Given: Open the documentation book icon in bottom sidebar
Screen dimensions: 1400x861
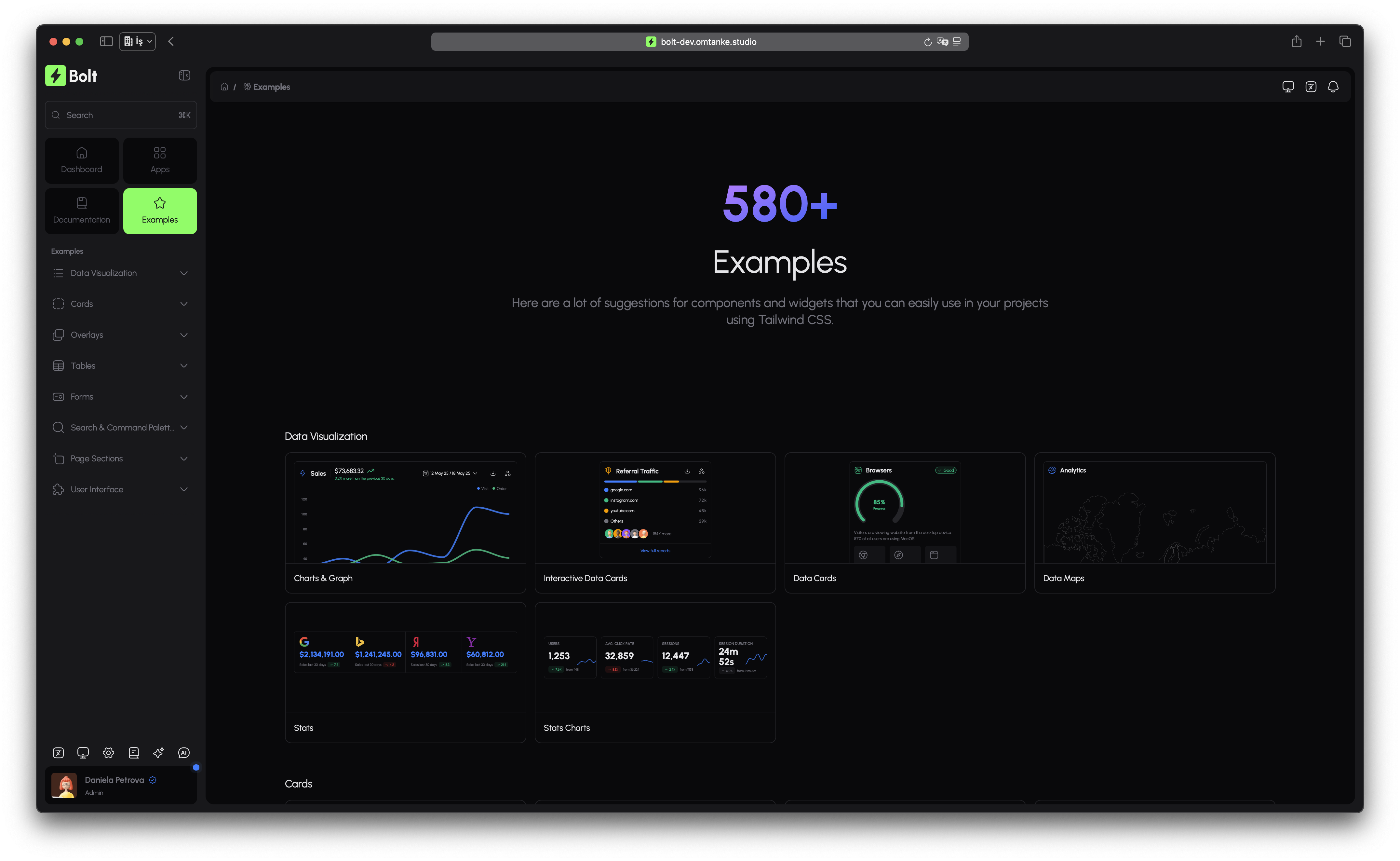Looking at the screenshot, I should [x=134, y=753].
